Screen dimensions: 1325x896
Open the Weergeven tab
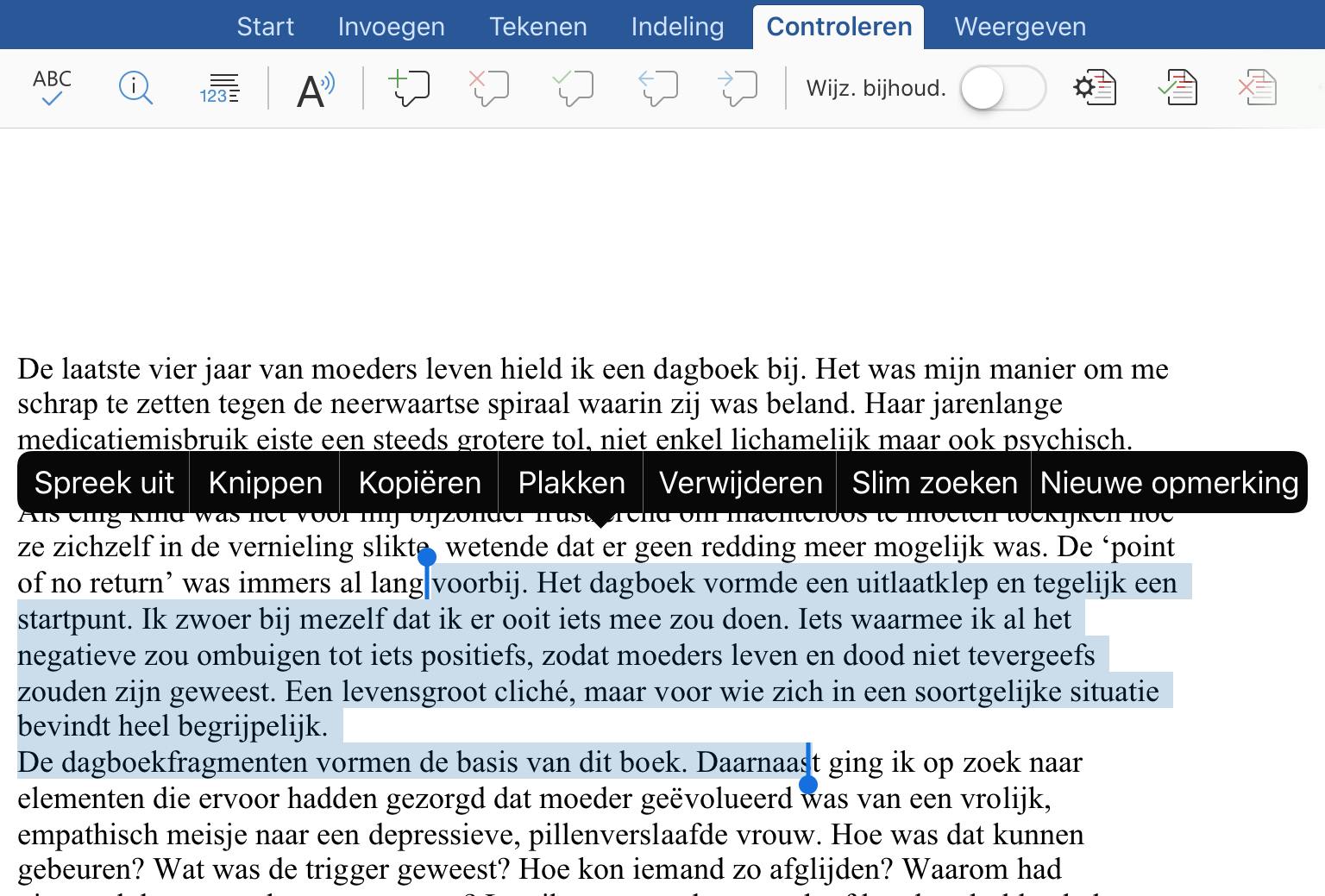(1020, 26)
